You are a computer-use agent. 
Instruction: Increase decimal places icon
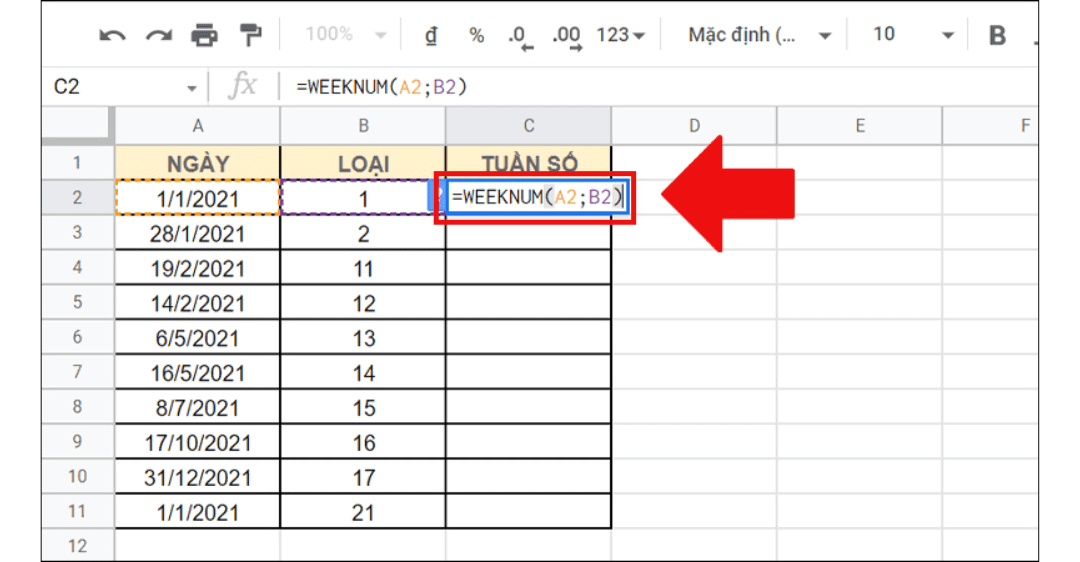click(567, 37)
